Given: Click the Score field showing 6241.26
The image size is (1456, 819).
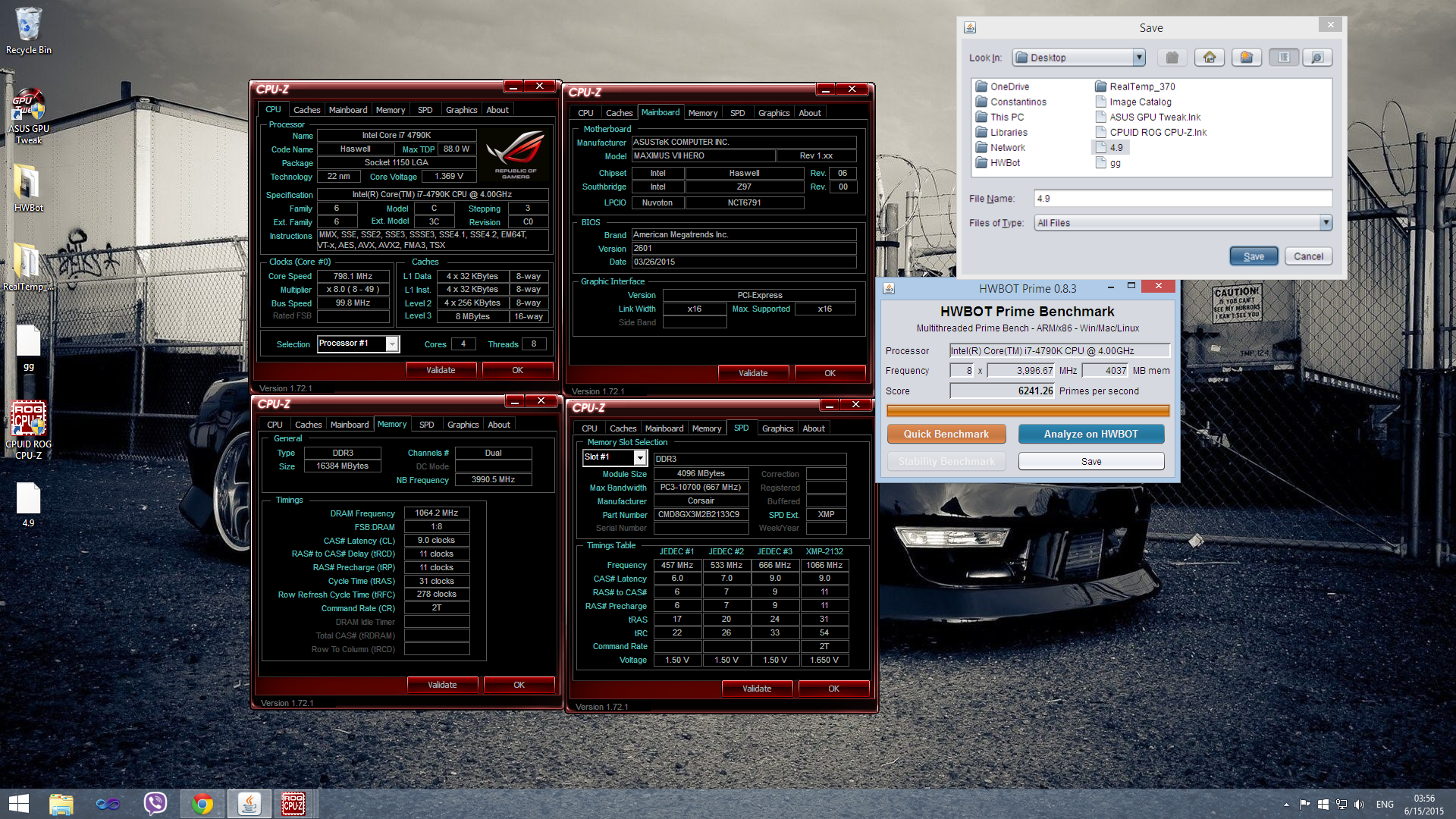Looking at the screenshot, I should coord(1002,391).
